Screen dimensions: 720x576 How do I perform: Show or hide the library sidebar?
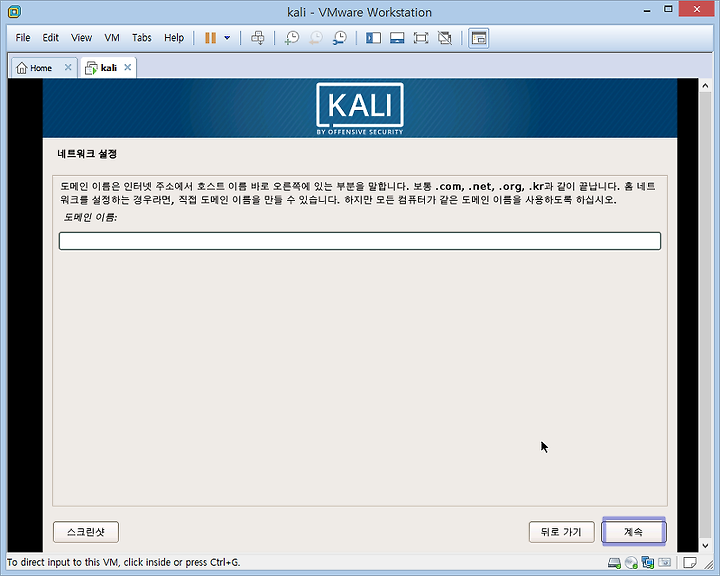point(373,38)
